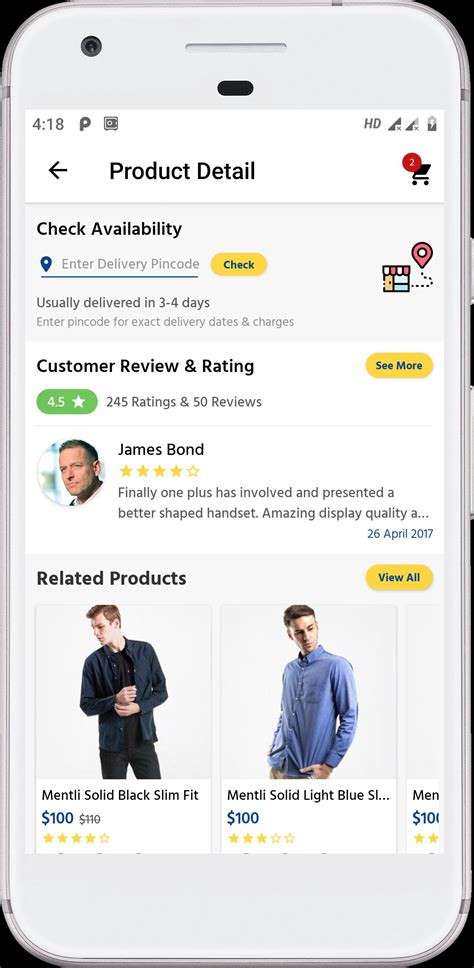Tap the 245 Ratings & 50 Reviews text
This screenshot has width=474, height=968.
pyautogui.click(x=184, y=402)
